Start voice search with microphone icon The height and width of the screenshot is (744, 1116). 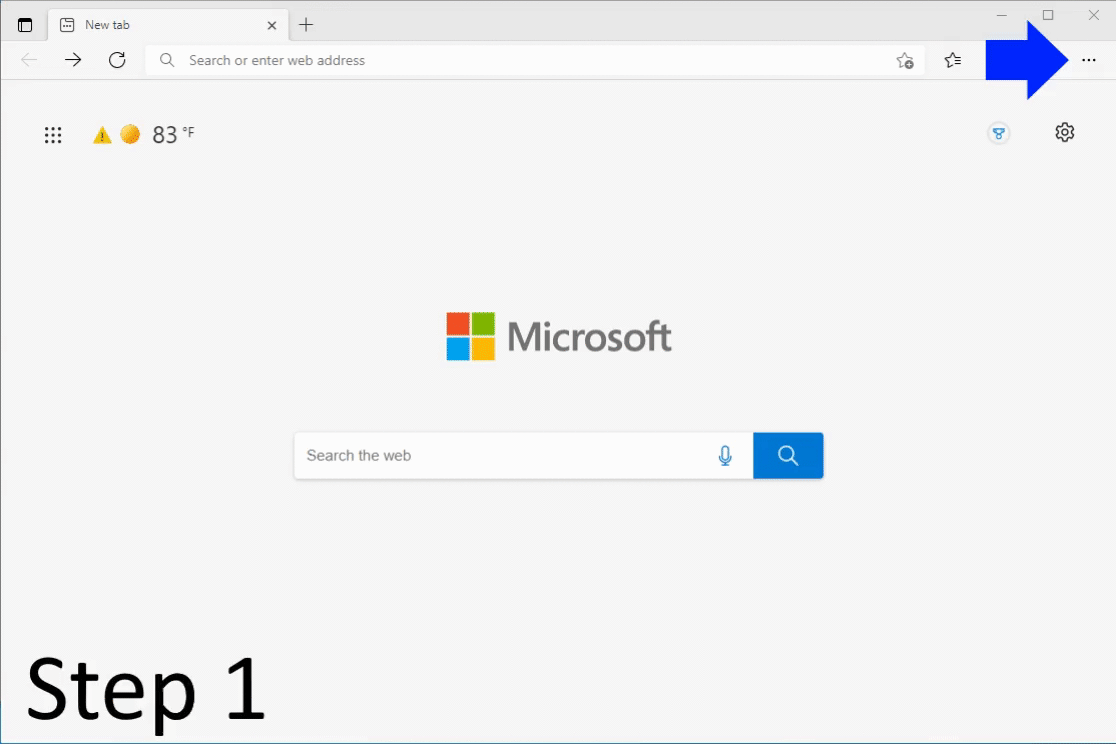coord(725,456)
